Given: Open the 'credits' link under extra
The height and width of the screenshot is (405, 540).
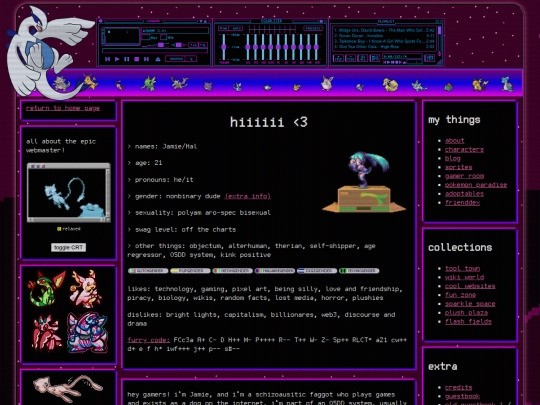Looking at the screenshot, I should (458, 387).
